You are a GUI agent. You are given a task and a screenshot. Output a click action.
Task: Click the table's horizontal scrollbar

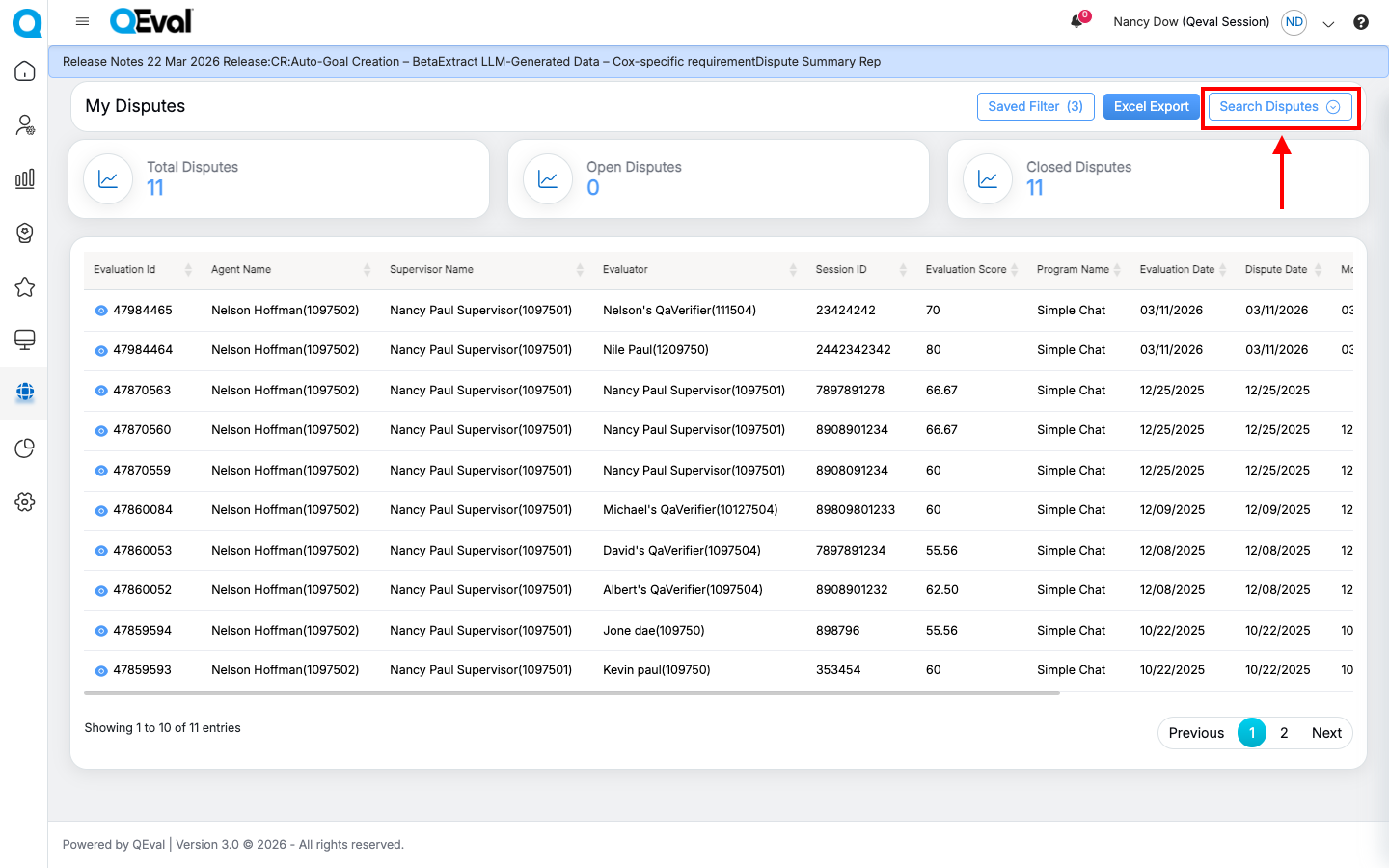[571, 692]
